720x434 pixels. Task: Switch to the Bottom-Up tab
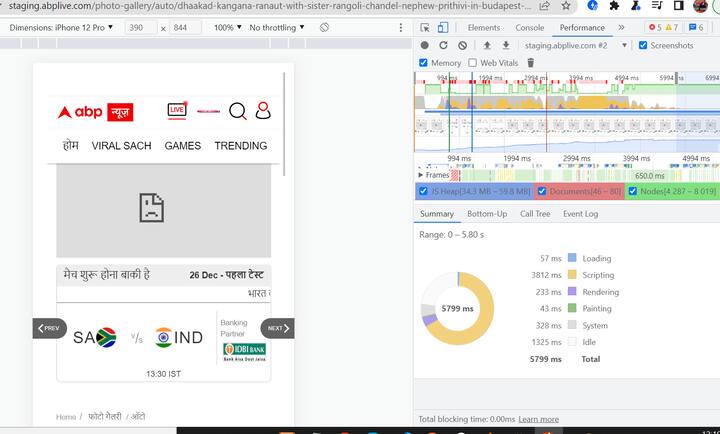coord(486,213)
